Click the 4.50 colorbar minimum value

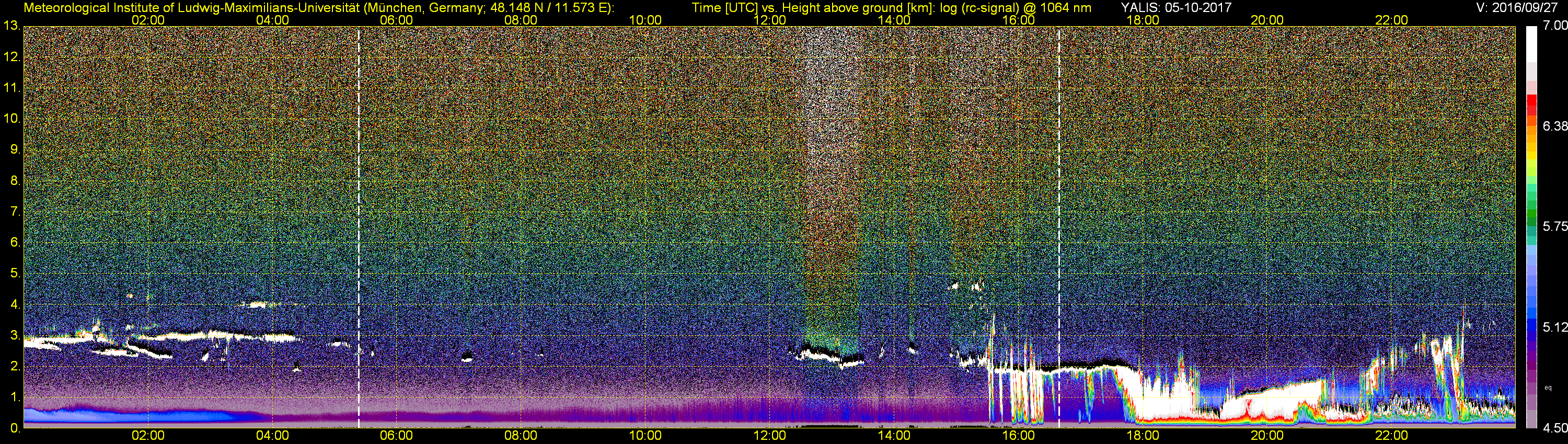click(1555, 428)
